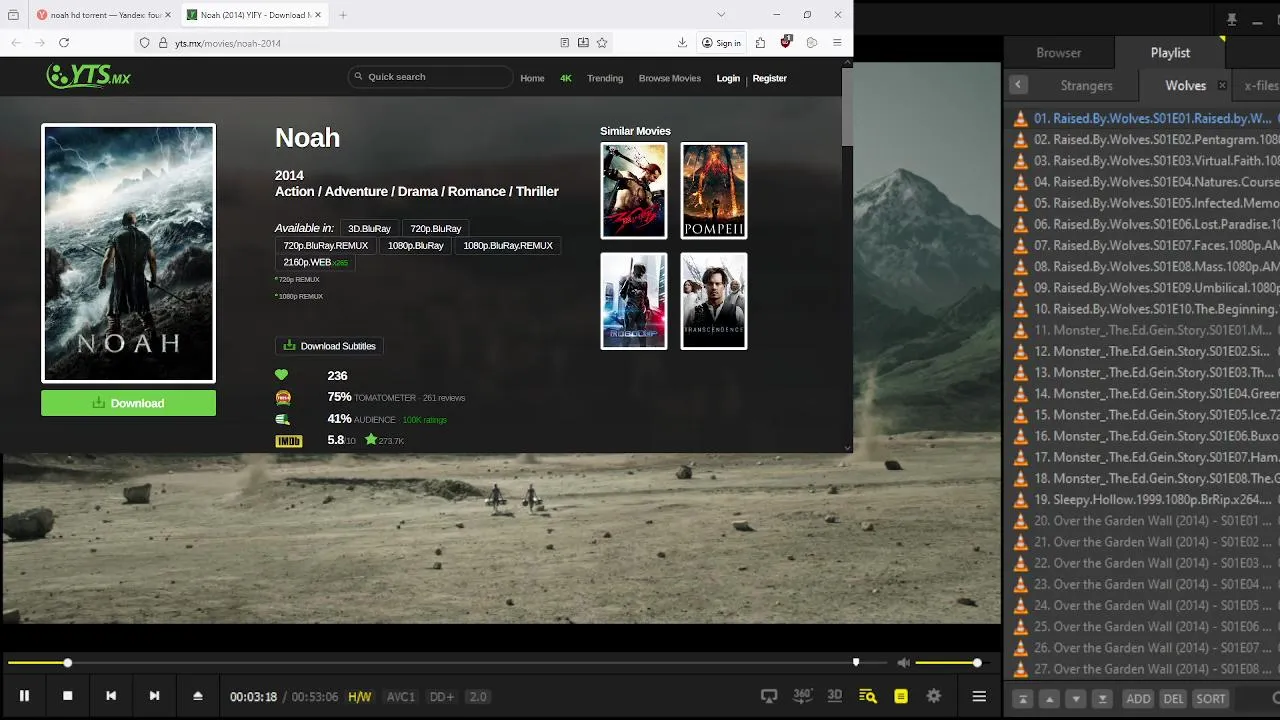This screenshot has height=720, width=1280.
Task: Click the Login link on YTS
Action: pos(728,78)
